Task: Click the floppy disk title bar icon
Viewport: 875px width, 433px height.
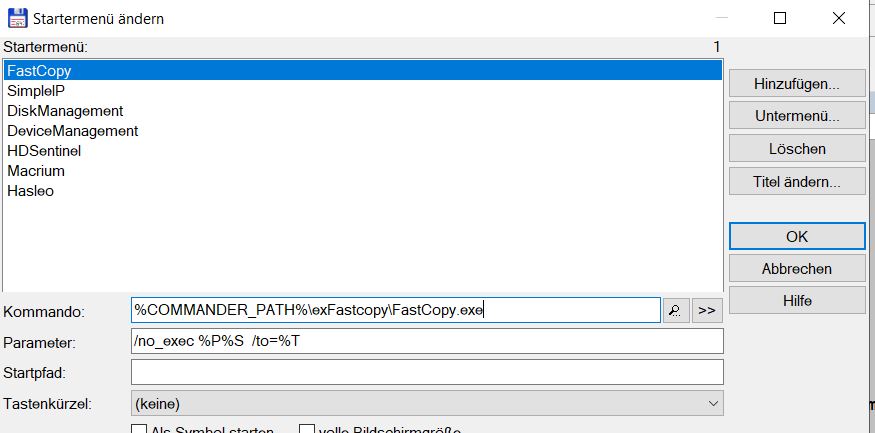Action: point(17,18)
